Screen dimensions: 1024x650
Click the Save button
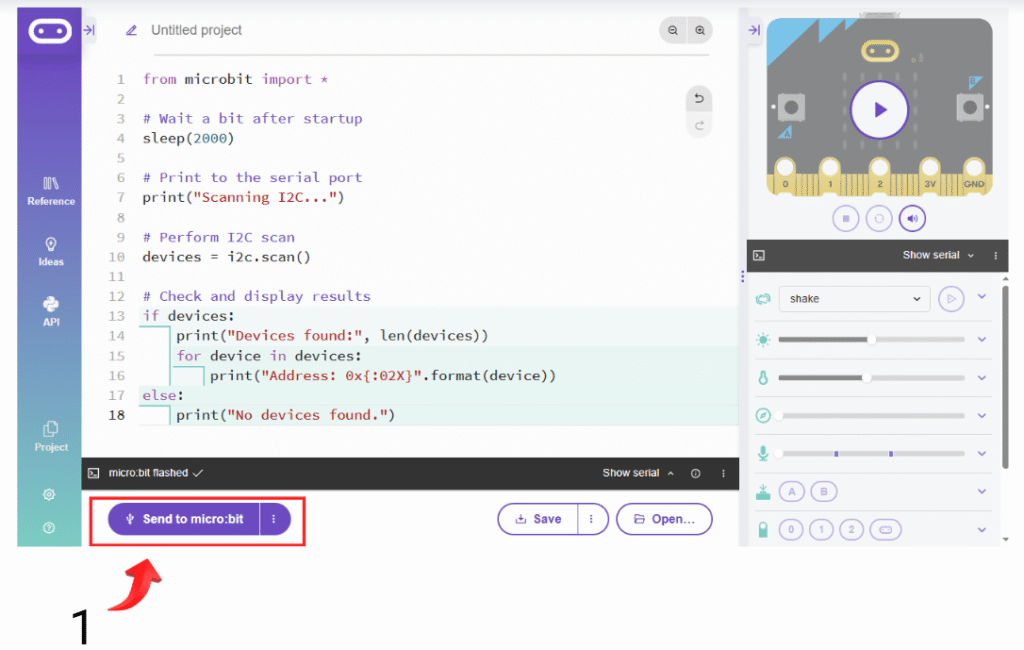tap(538, 519)
